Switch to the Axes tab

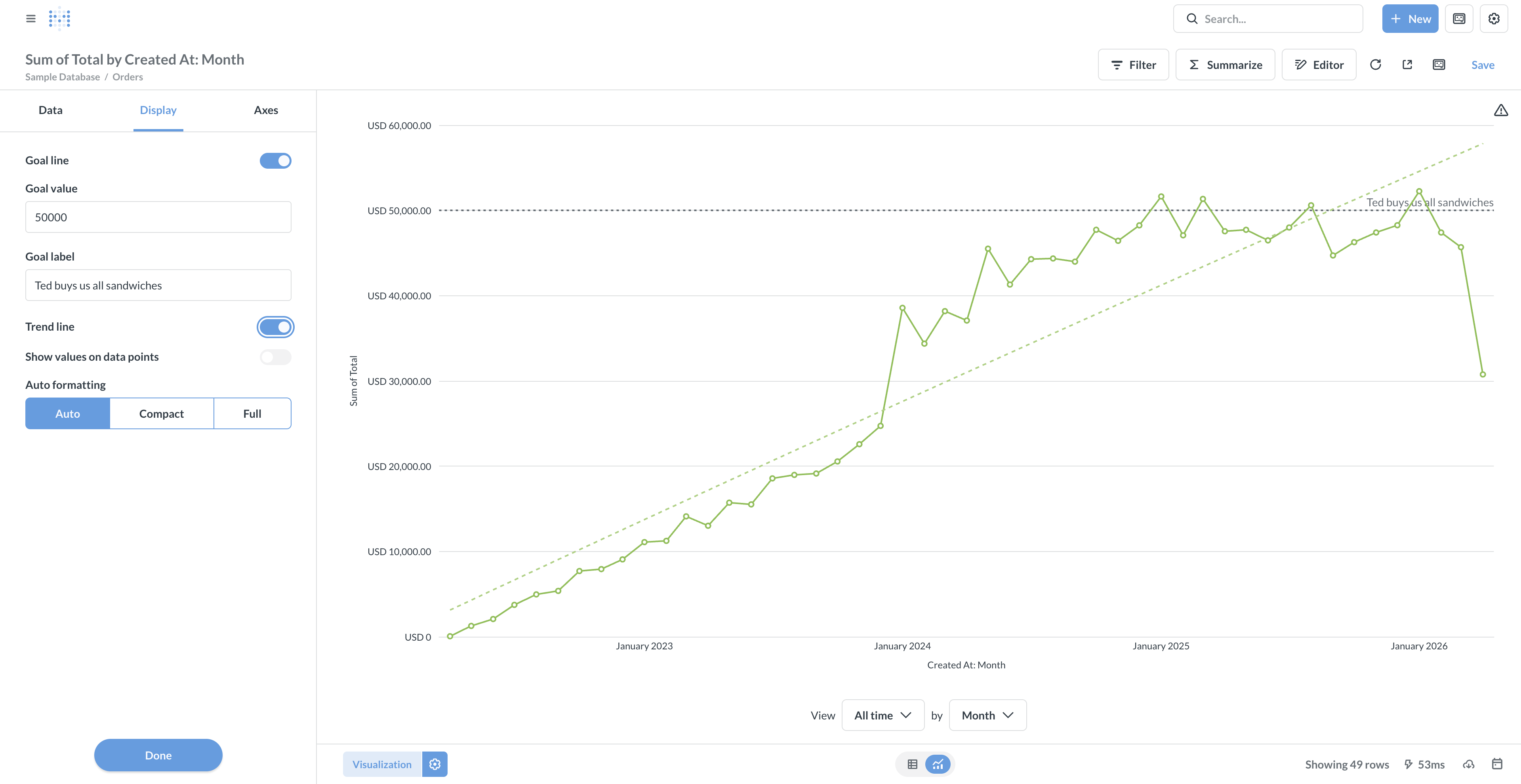click(266, 110)
